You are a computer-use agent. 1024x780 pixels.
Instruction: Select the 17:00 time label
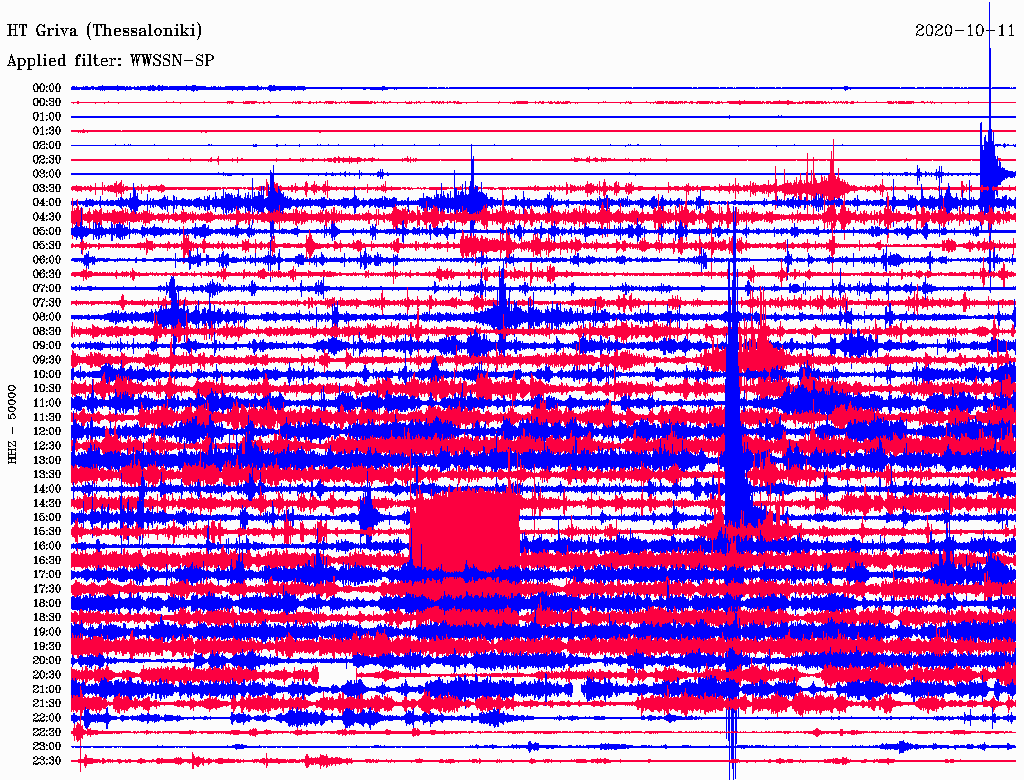pos(47,575)
